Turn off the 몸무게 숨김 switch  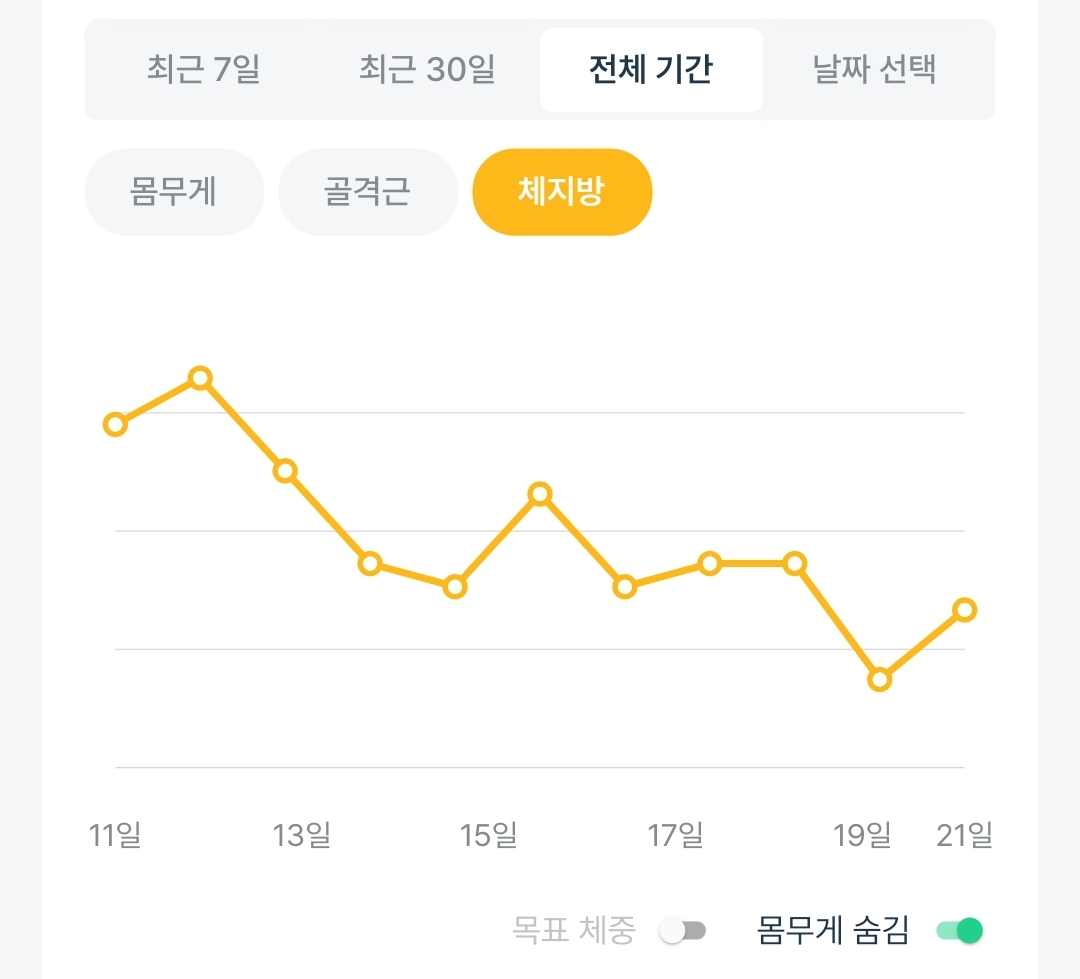click(960, 931)
